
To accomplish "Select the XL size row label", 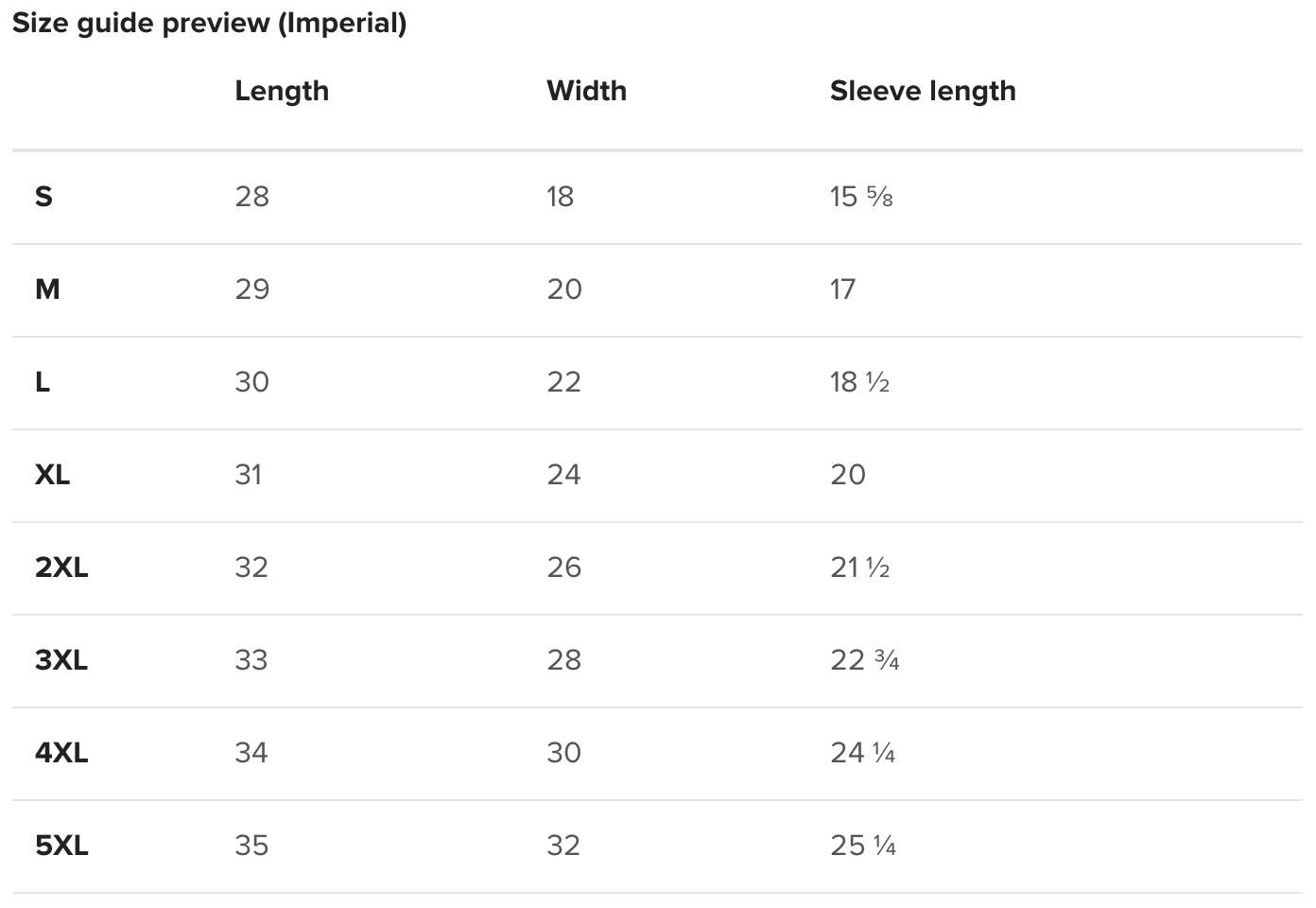I will coord(52,475).
